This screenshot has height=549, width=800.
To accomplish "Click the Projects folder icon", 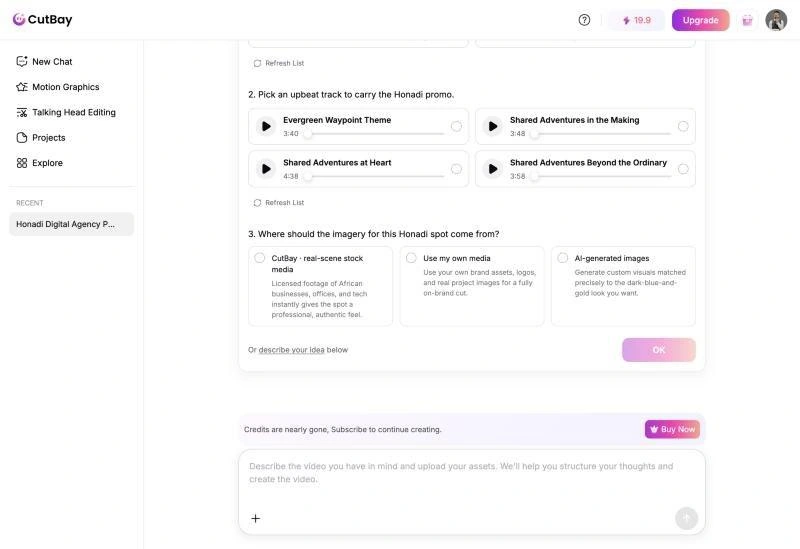I will (21, 138).
